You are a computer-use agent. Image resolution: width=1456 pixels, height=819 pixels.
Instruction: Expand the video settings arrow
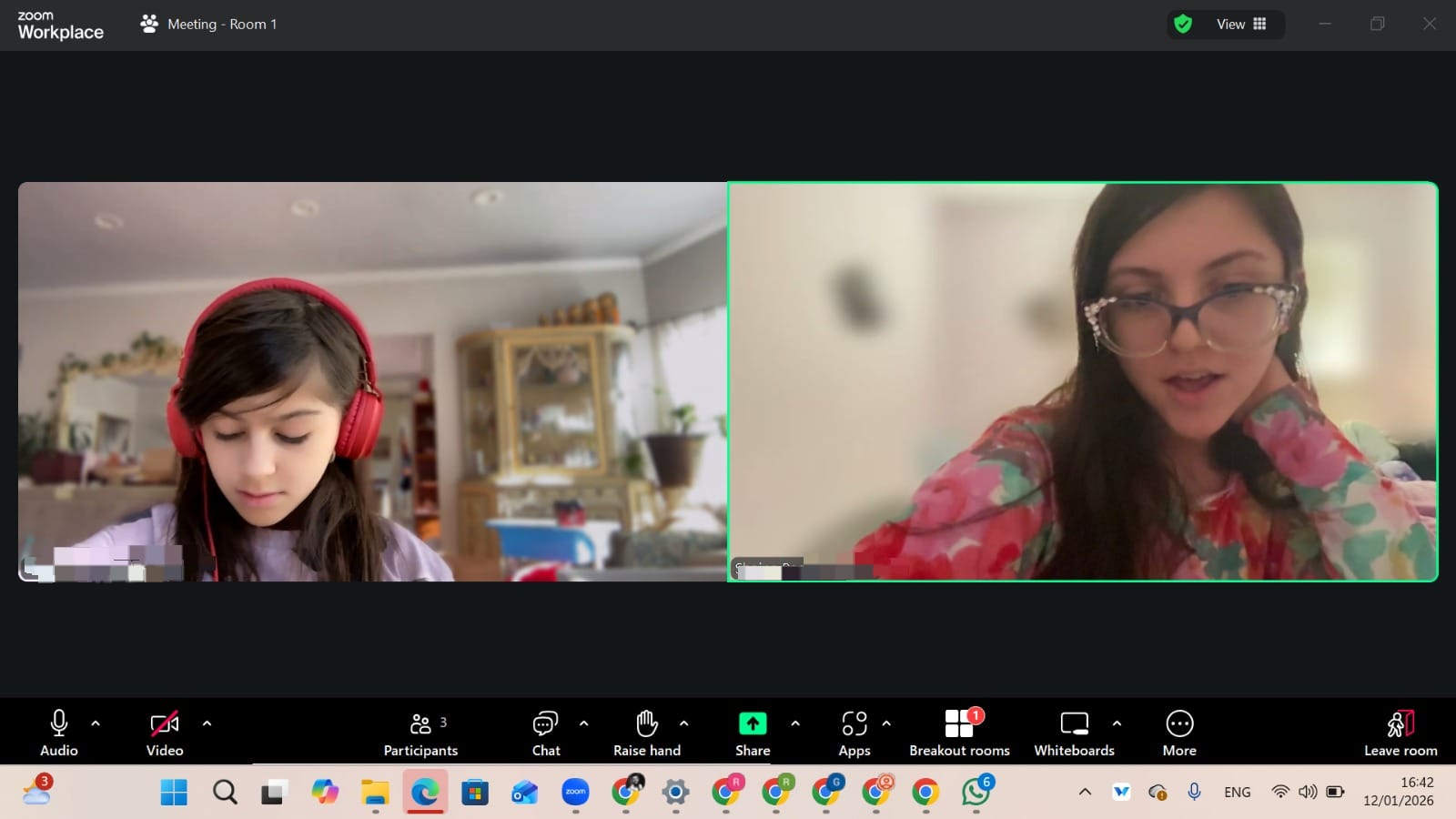click(207, 723)
